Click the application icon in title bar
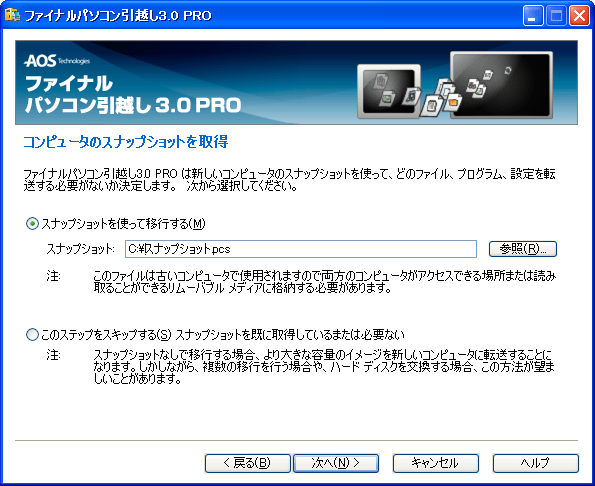The image size is (595, 486). tap(12, 15)
